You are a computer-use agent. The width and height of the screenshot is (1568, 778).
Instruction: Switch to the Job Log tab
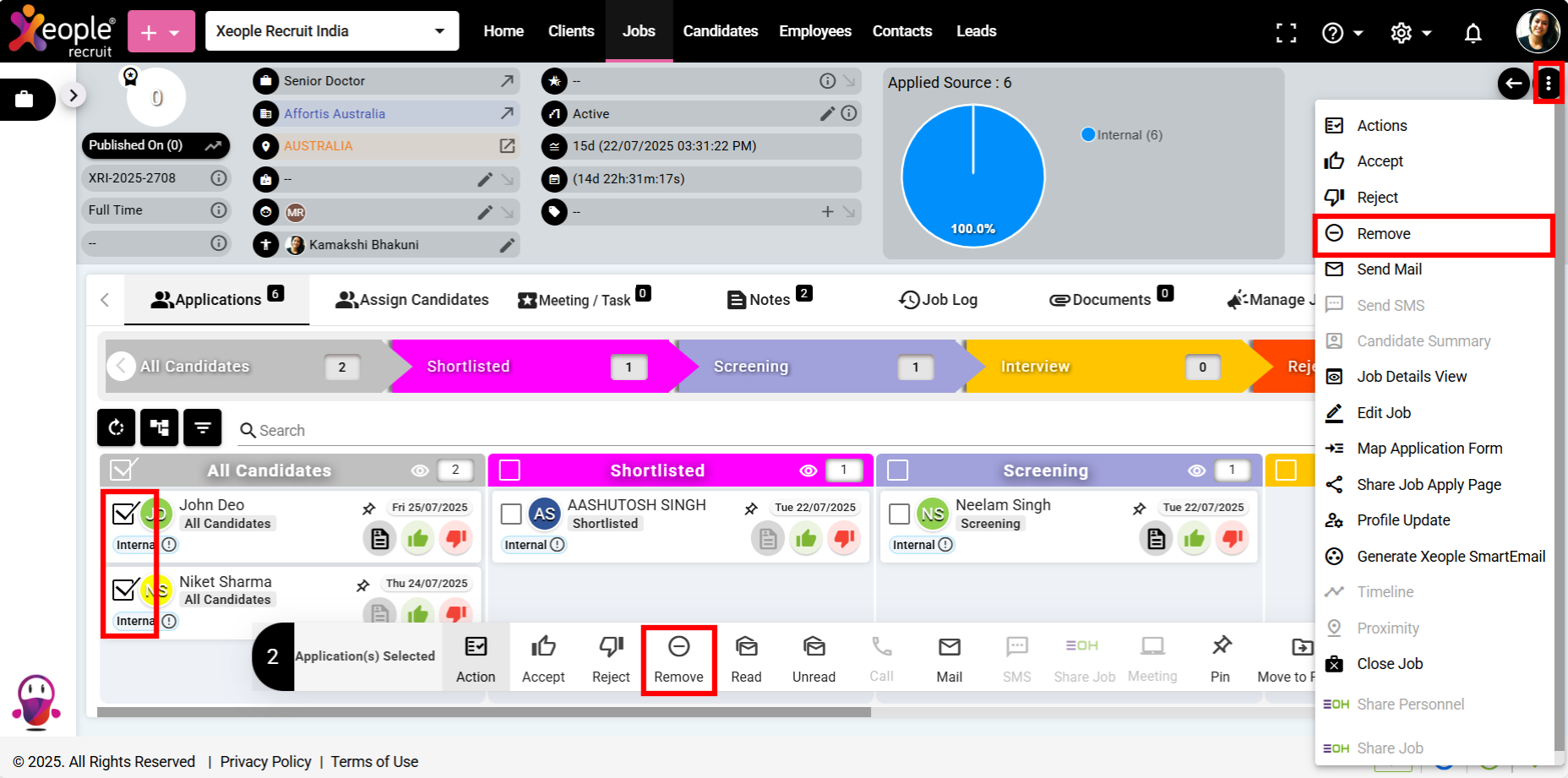coord(938,300)
